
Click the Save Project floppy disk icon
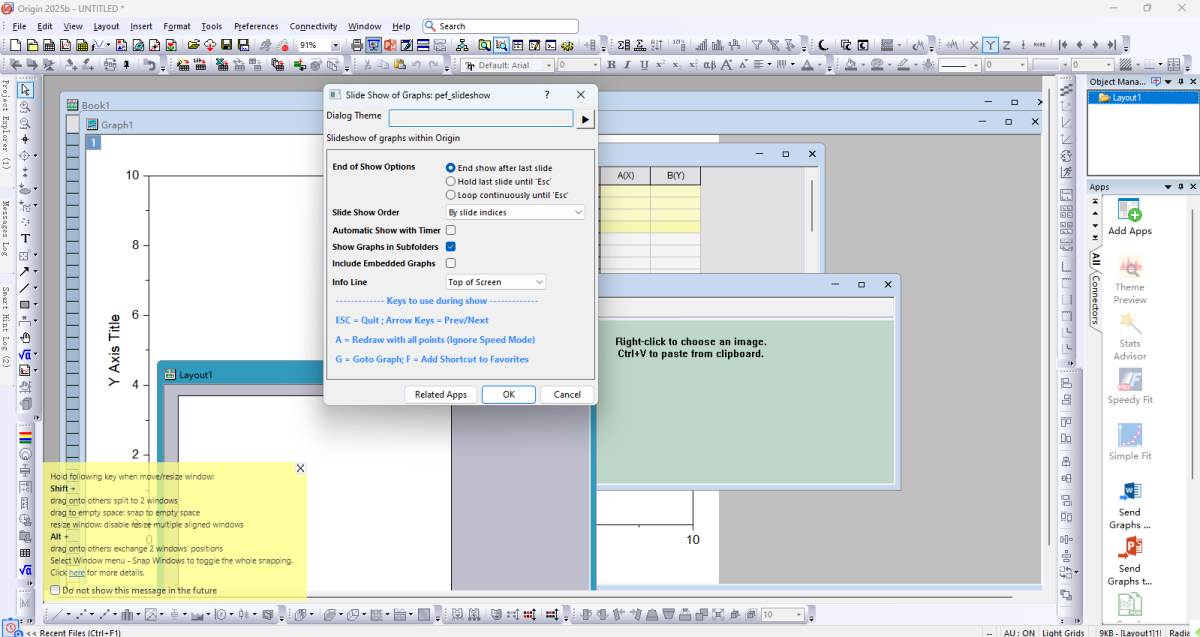(x=227, y=45)
